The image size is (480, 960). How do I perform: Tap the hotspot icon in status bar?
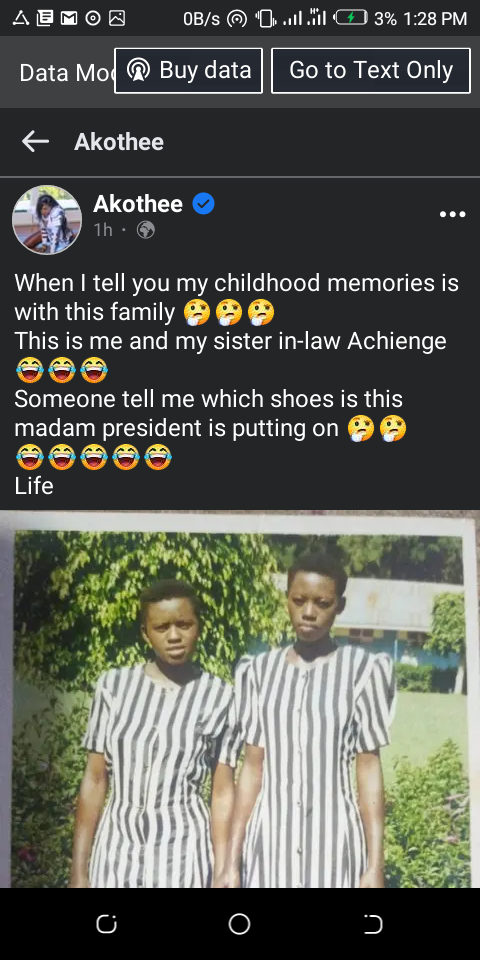point(236,19)
